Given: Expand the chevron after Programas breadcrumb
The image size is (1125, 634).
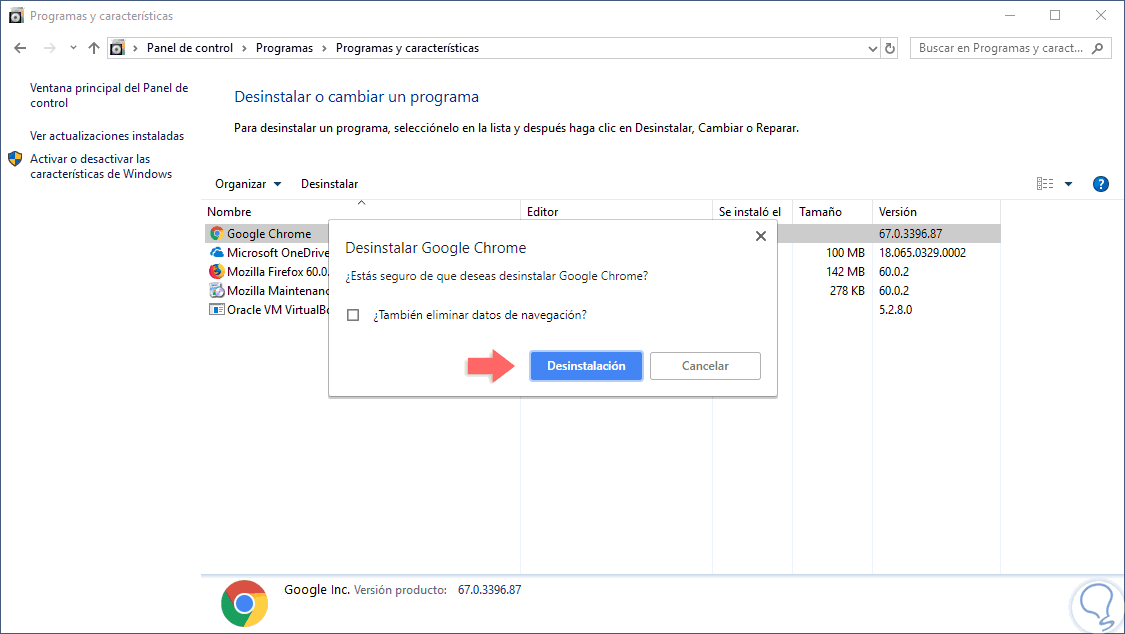Looking at the screenshot, I should pos(324,48).
